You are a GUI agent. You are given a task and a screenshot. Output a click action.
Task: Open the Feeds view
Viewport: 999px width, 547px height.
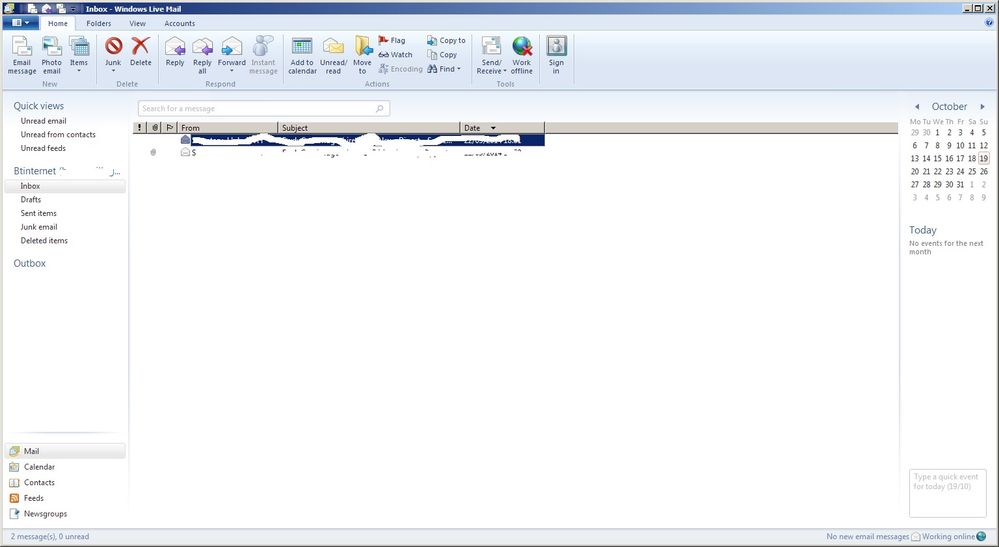click(33, 498)
